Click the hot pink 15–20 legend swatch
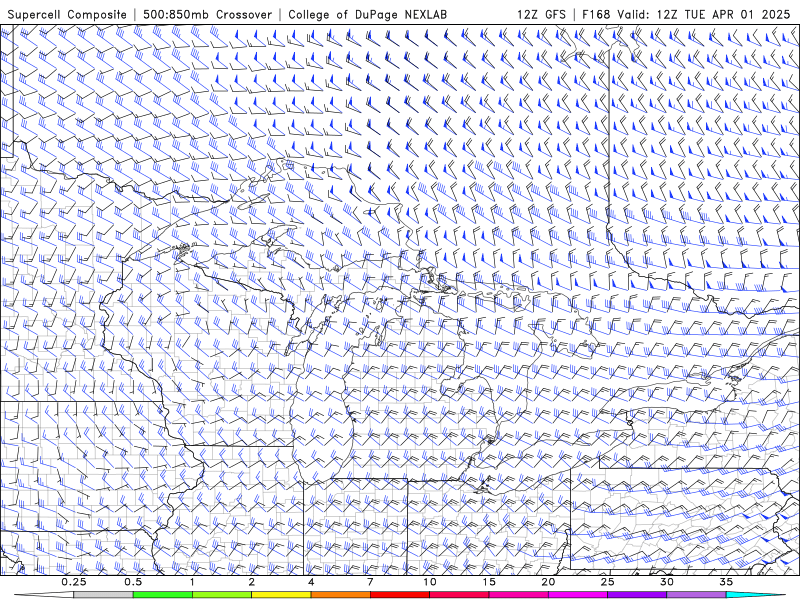Screen dimensions: 800x600 coord(518,595)
